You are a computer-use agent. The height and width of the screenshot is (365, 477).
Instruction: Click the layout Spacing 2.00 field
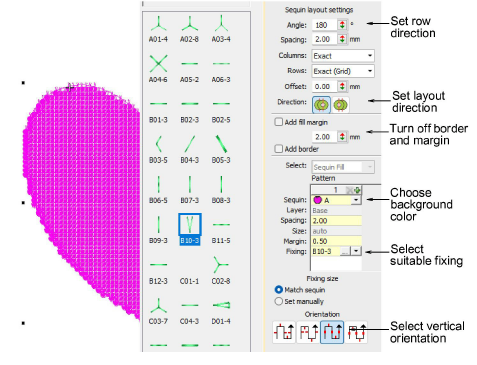click(x=325, y=39)
